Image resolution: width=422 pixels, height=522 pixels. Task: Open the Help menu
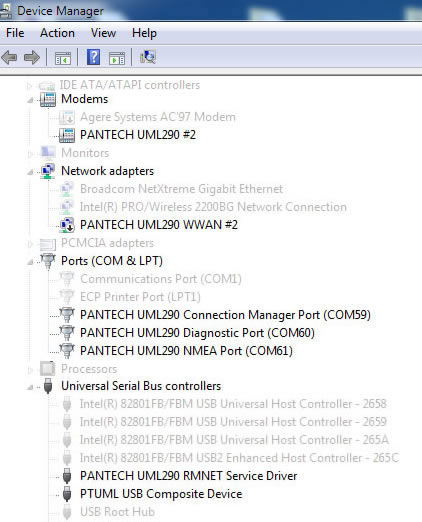point(144,33)
